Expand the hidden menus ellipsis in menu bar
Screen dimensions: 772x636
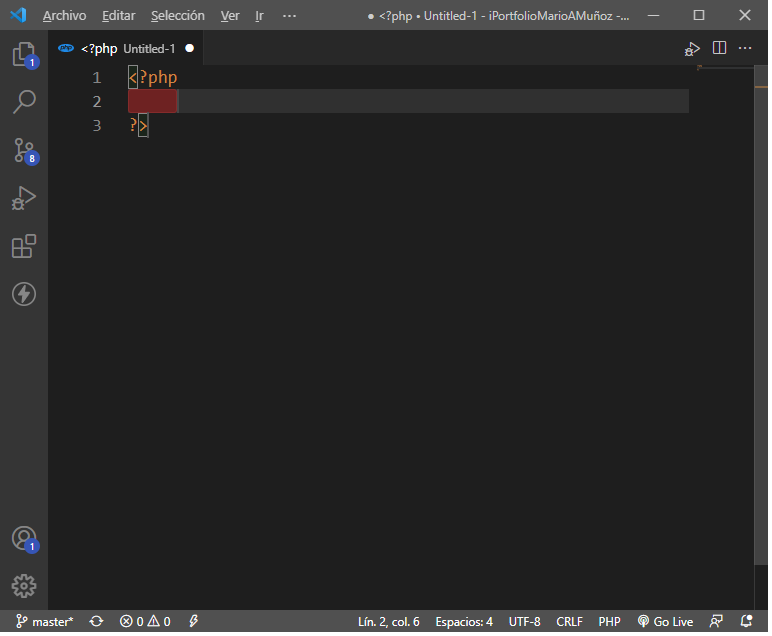pos(289,16)
